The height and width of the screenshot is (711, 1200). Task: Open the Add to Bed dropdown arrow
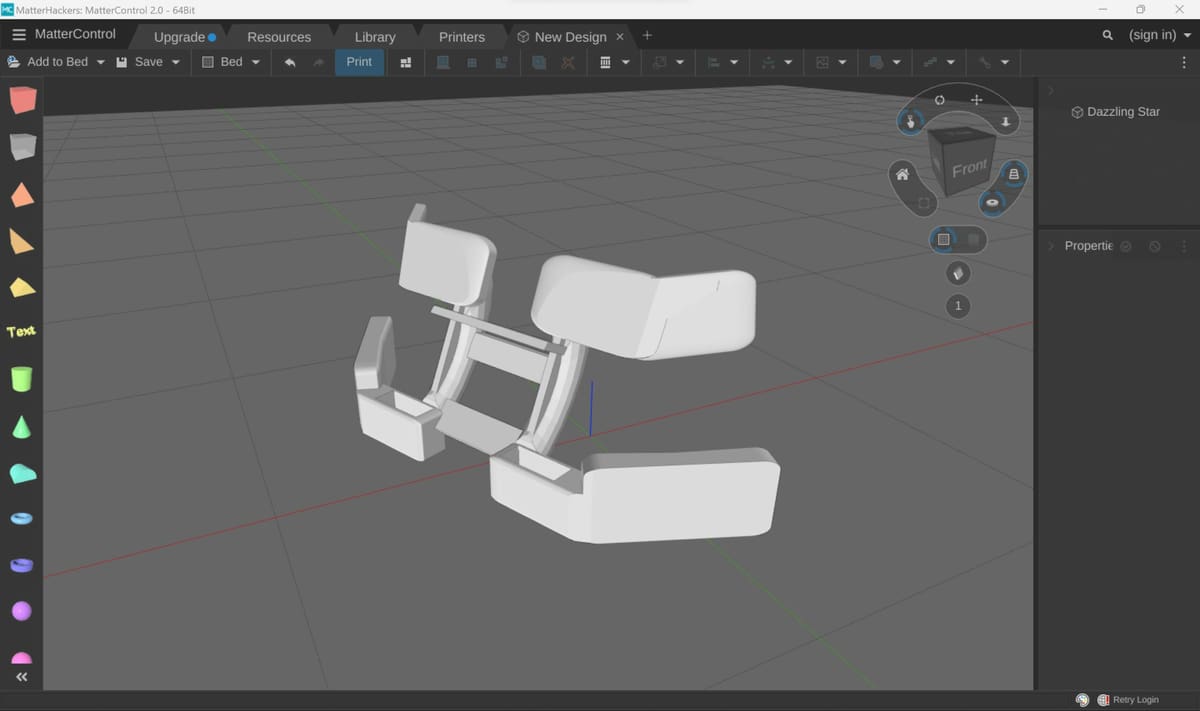coord(100,62)
